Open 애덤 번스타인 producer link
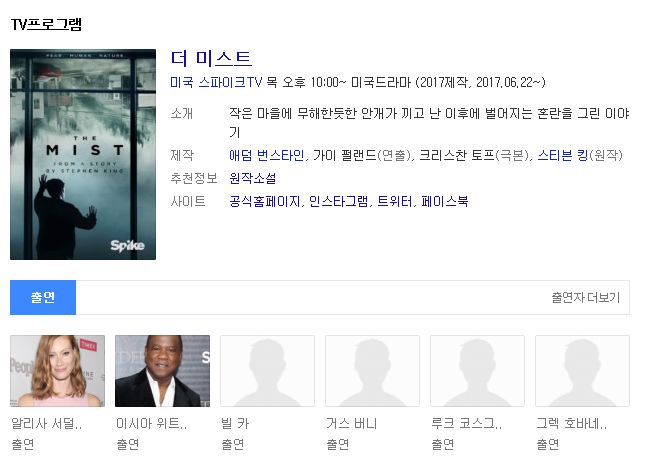Viewport: 659px width, 457px height. tap(266, 155)
